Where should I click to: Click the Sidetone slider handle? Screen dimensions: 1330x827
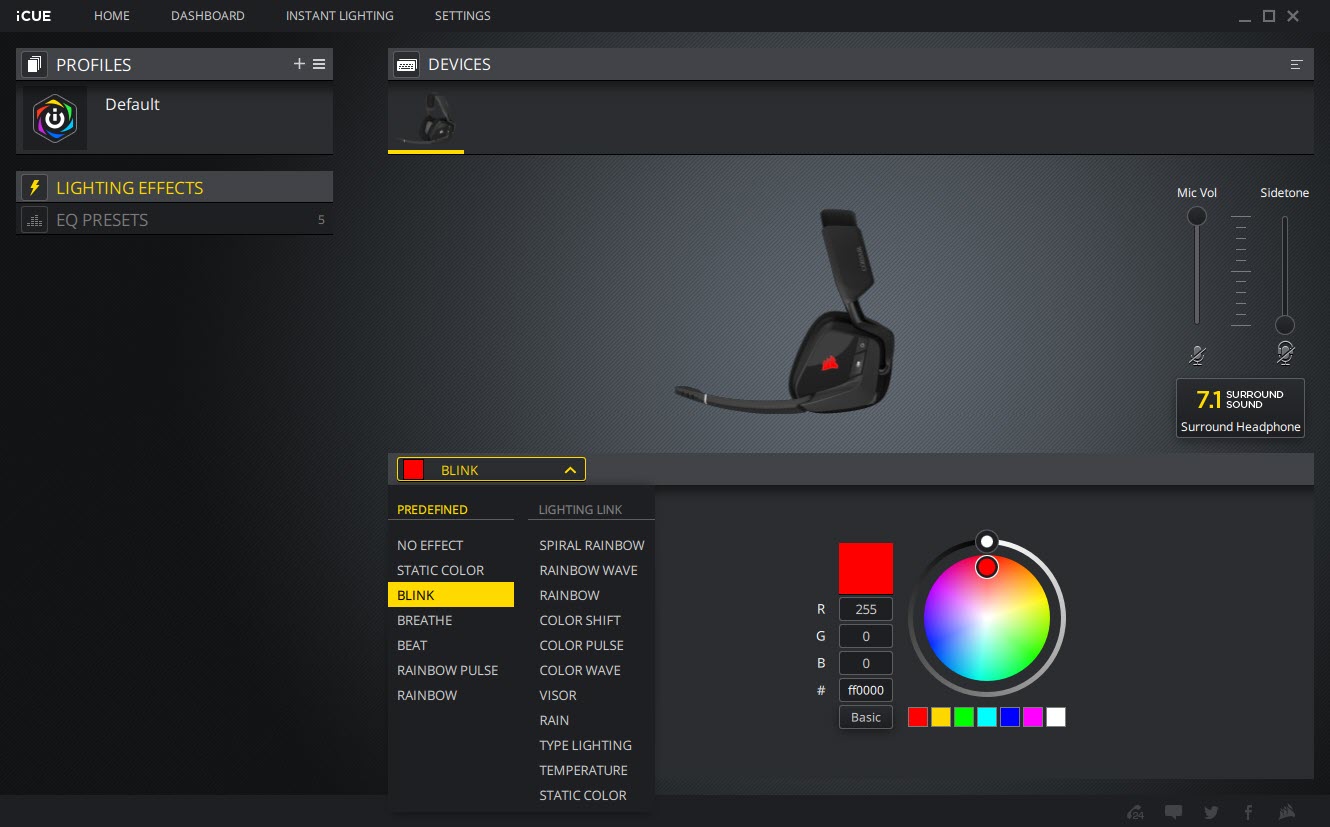tap(1285, 325)
